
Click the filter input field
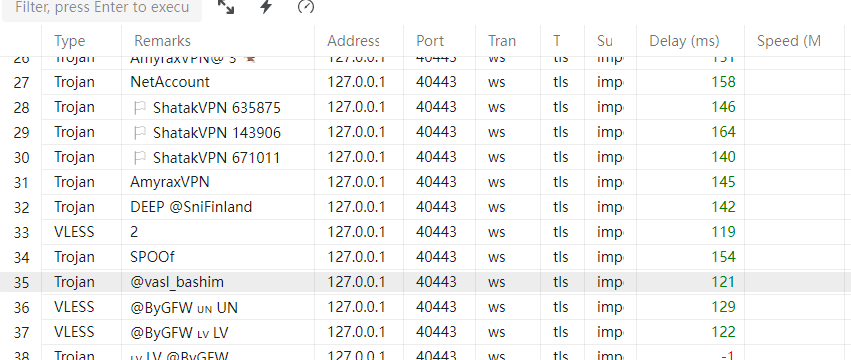coord(102,8)
